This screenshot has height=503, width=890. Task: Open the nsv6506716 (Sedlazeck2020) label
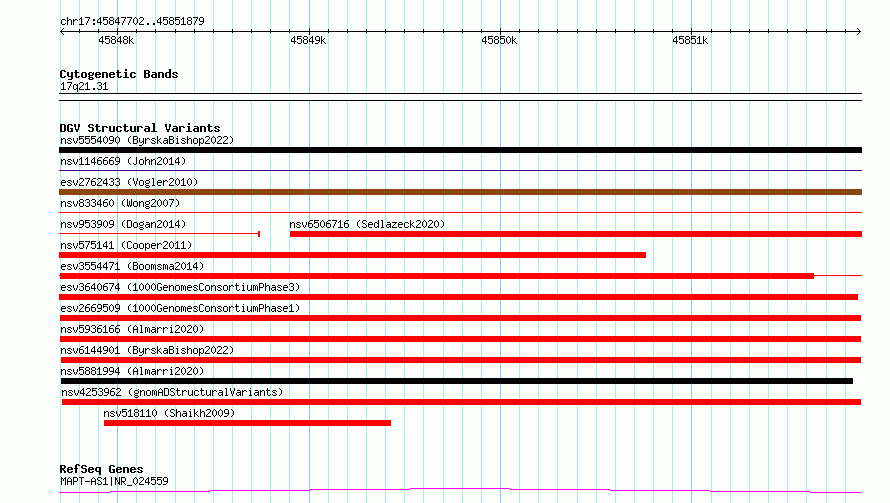tap(367, 224)
